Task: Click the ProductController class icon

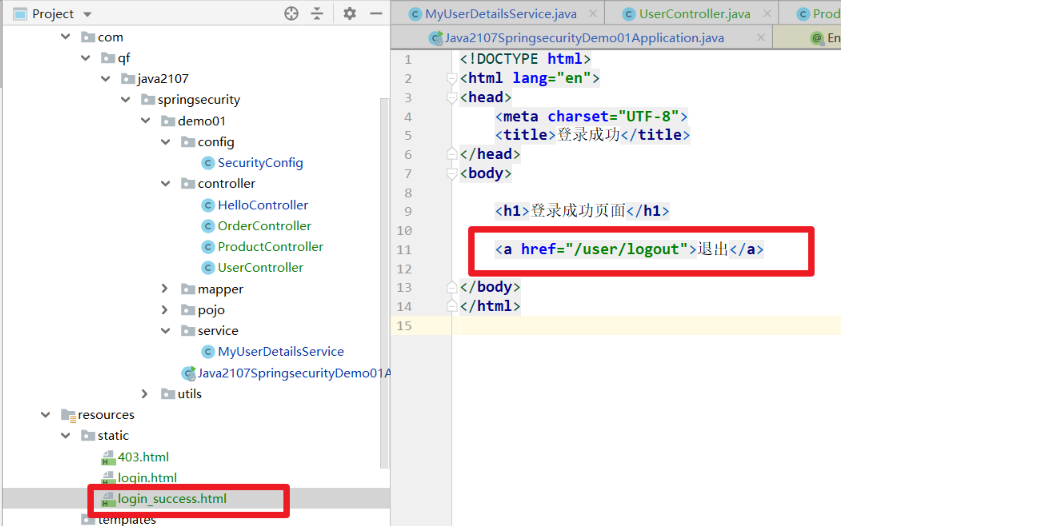Action: coord(207,247)
